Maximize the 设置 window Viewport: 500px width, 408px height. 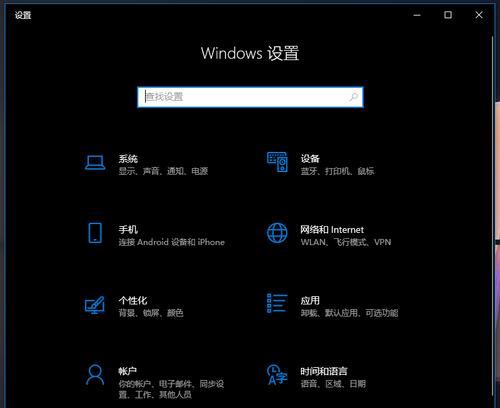[x=448, y=15]
